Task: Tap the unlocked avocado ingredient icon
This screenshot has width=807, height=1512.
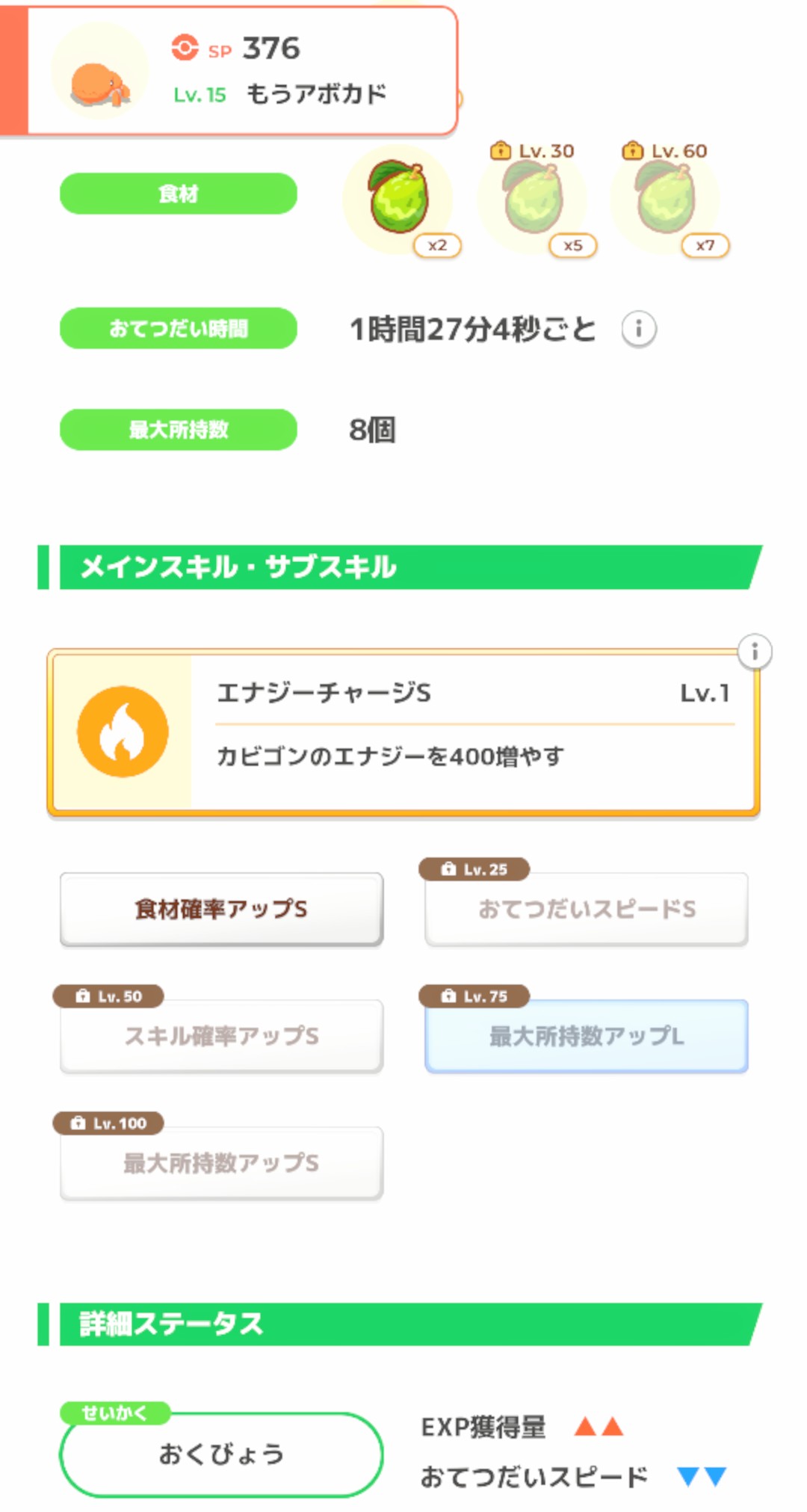Action: [x=399, y=199]
